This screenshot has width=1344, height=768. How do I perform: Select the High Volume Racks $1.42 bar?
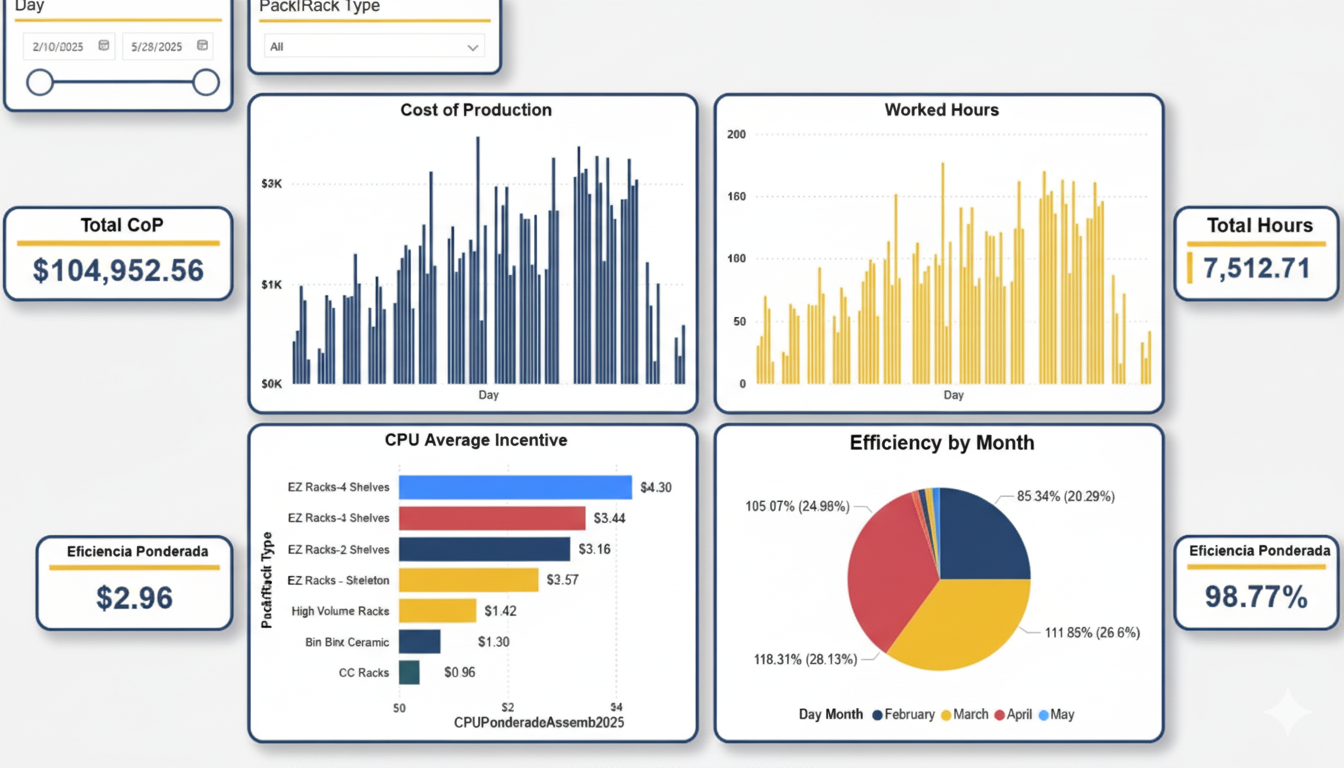click(x=437, y=610)
